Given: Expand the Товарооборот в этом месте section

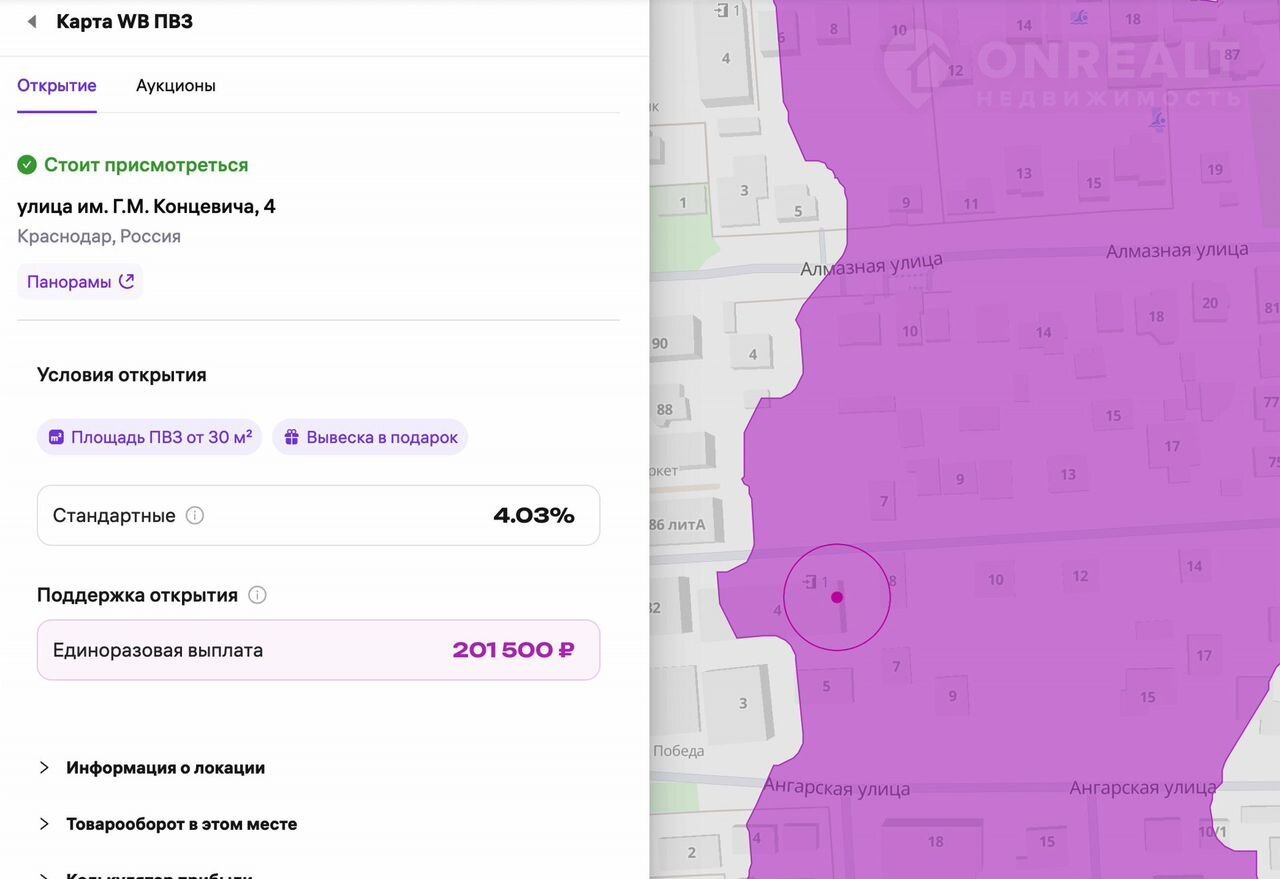Looking at the screenshot, I should pyautogui.click(x=181, y=824).
